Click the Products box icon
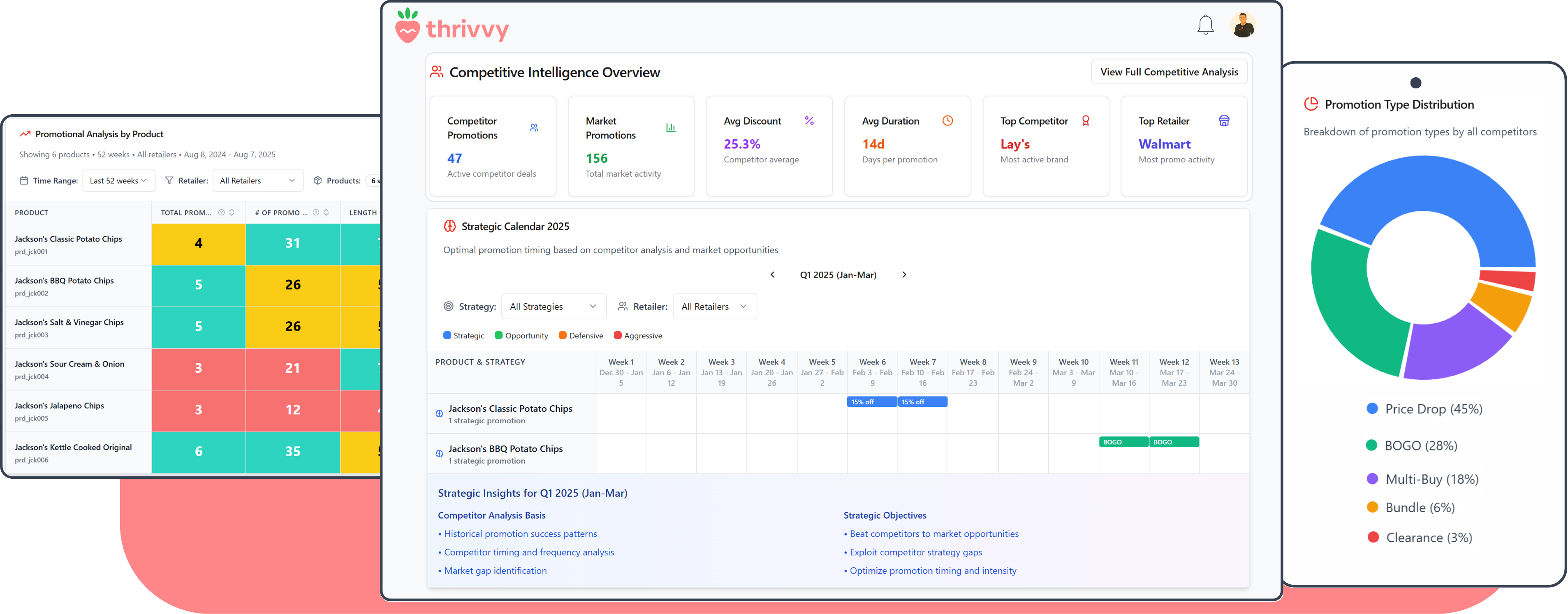This screenshot has width=1568, height=614. pyautogui.click(x=317, y=181)
